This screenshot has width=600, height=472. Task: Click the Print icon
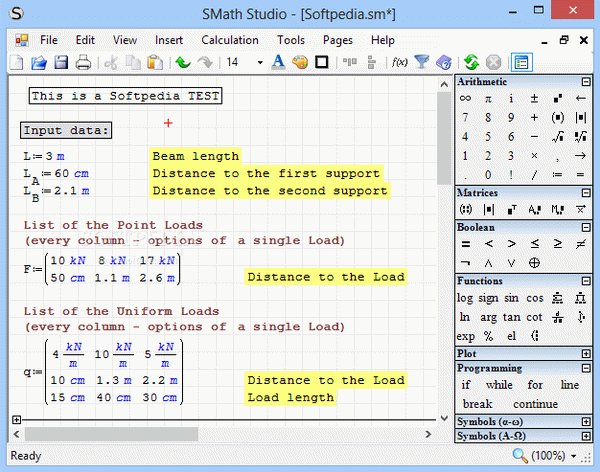point(83,62)
